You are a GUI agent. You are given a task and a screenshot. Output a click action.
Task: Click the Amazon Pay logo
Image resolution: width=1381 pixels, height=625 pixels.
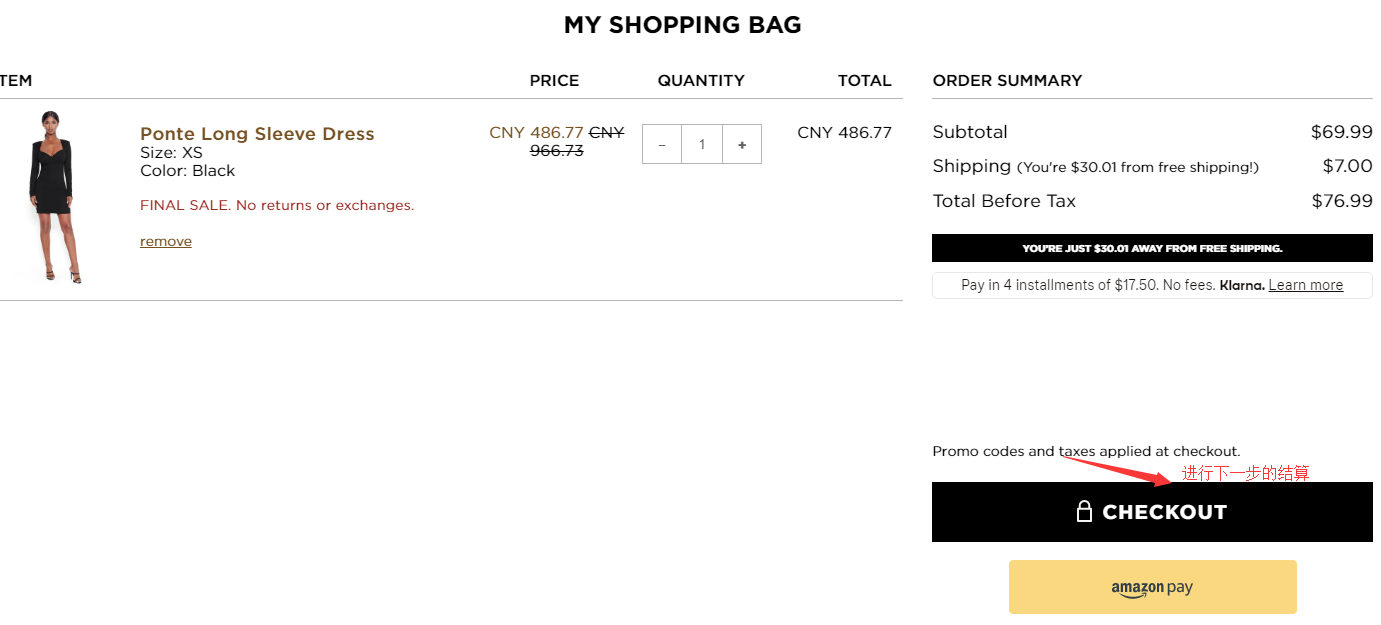point(1152,589)
